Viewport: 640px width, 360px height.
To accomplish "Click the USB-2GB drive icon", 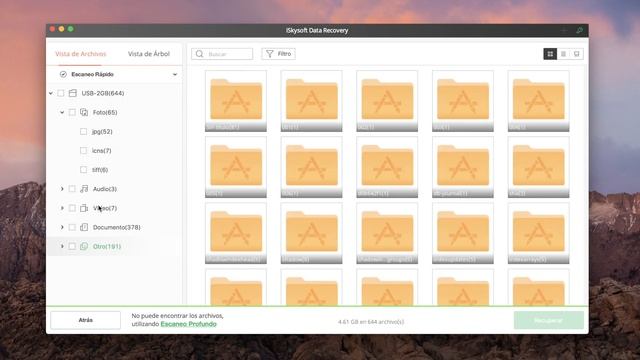I will 73,93.
